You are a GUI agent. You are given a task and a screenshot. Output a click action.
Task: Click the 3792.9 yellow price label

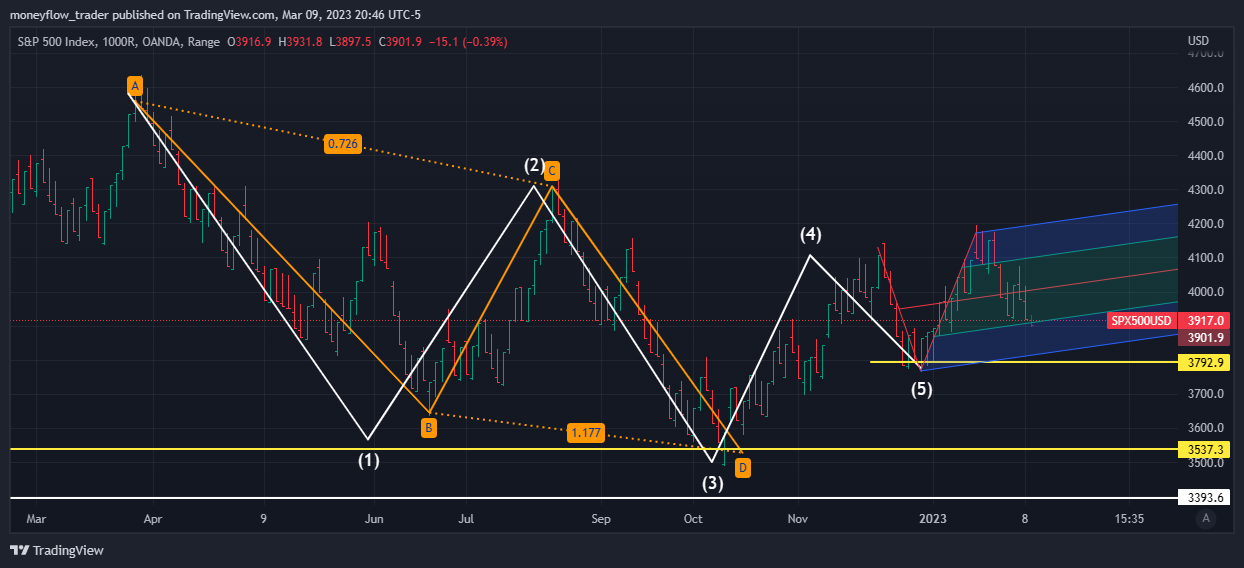[1204, 361]
